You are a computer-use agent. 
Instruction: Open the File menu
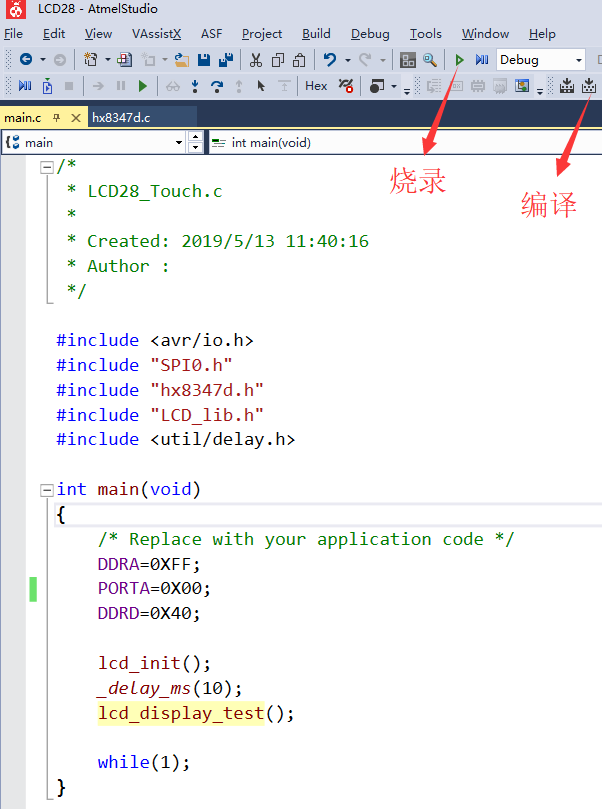[13, 34]
